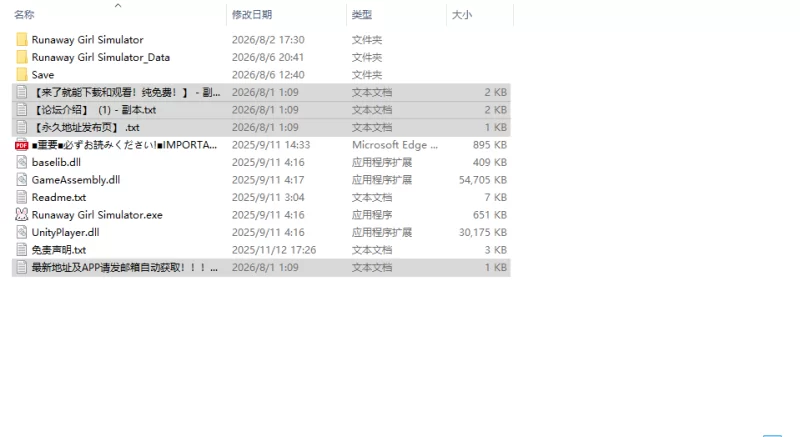Click the date 2025/11/12 17:26
This screenshot has height=437, width=800.
click(x=274, y=250)
